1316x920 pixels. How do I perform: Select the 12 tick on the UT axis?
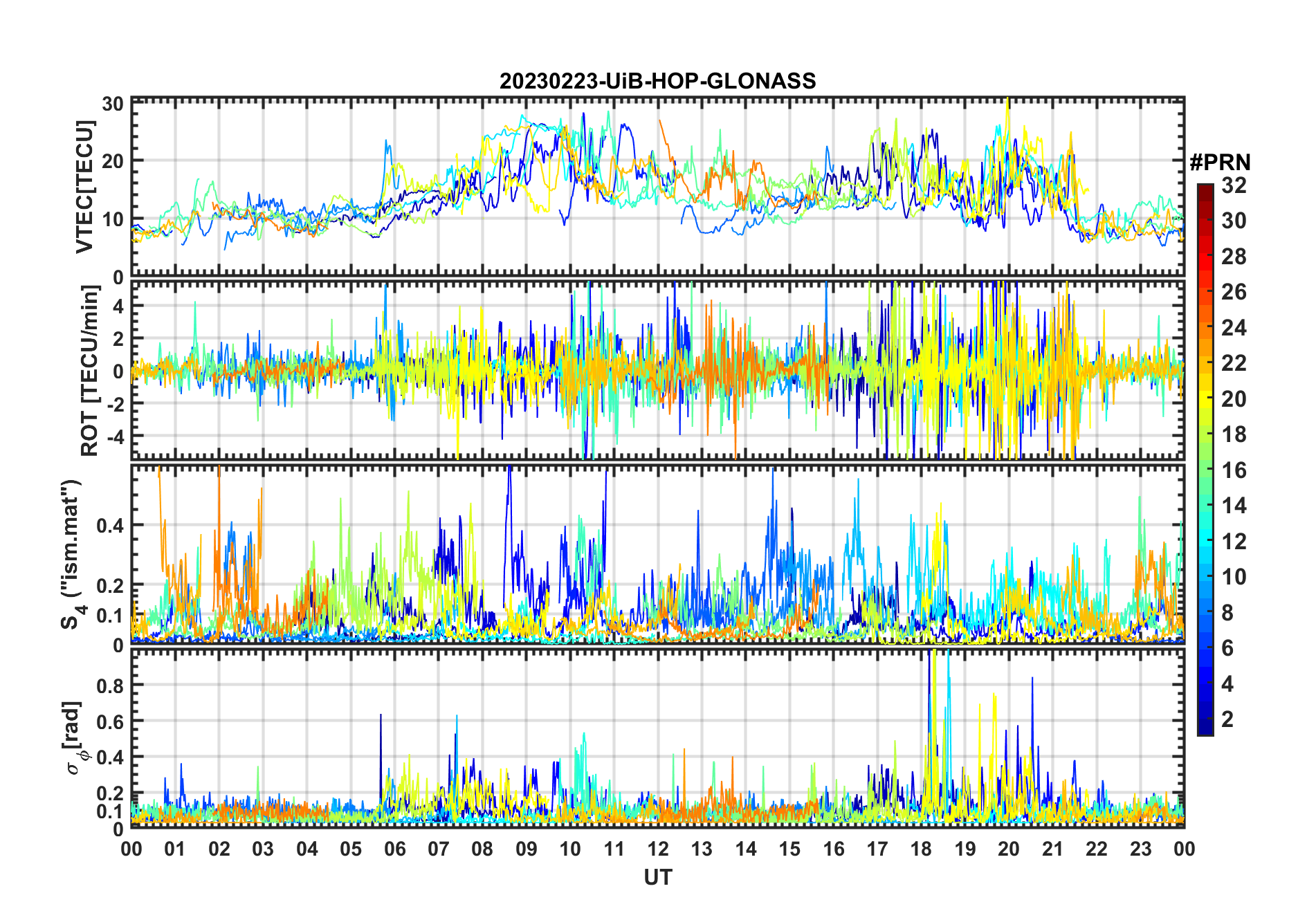click(658, 849)
